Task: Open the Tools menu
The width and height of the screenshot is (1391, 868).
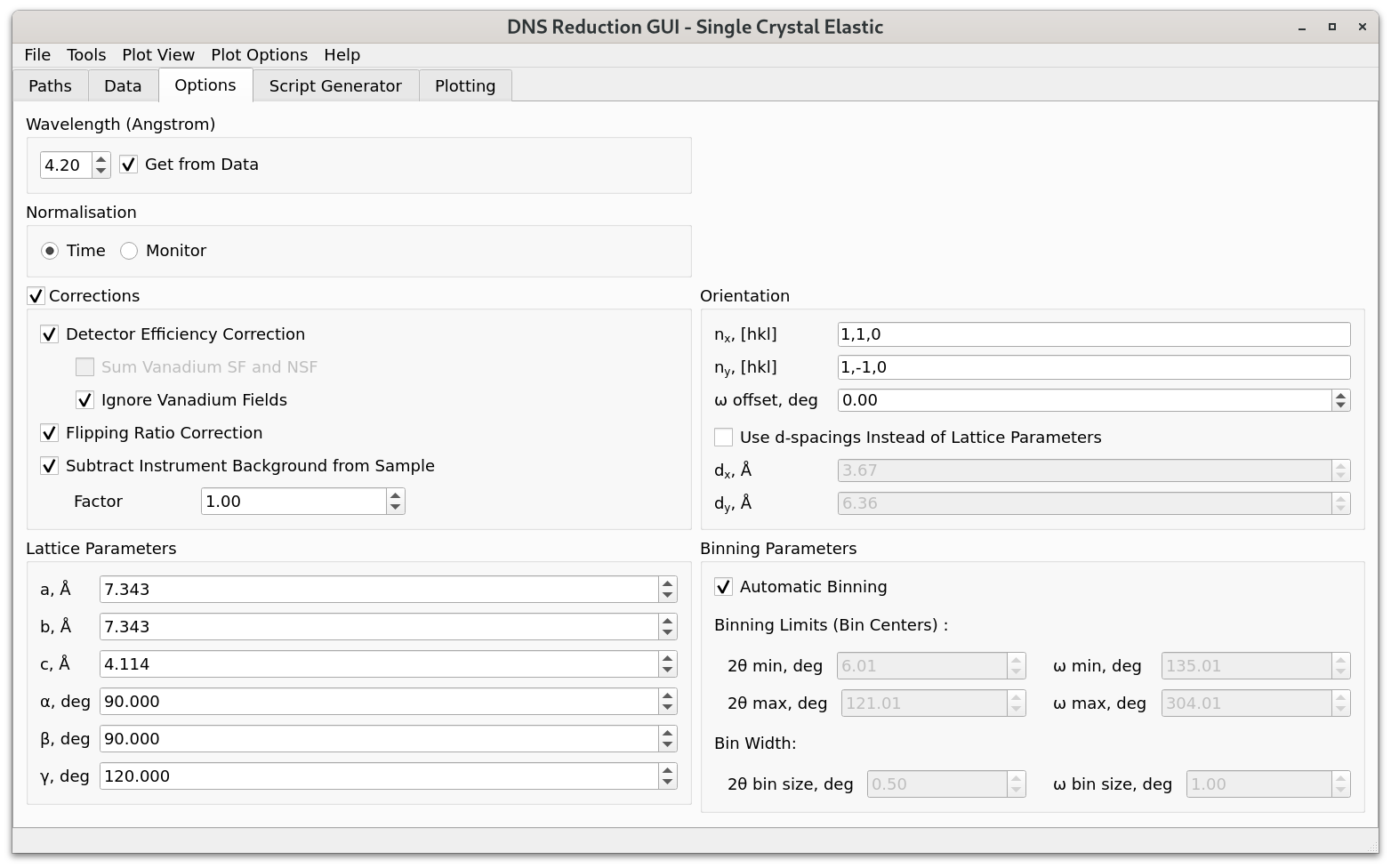Action: click(86, 55)
